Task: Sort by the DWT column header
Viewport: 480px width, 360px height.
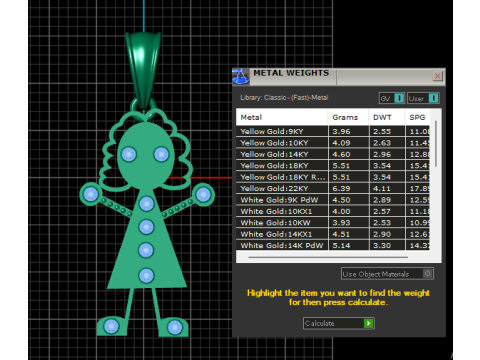Action: pyautogui.click(x=387, y=117)
